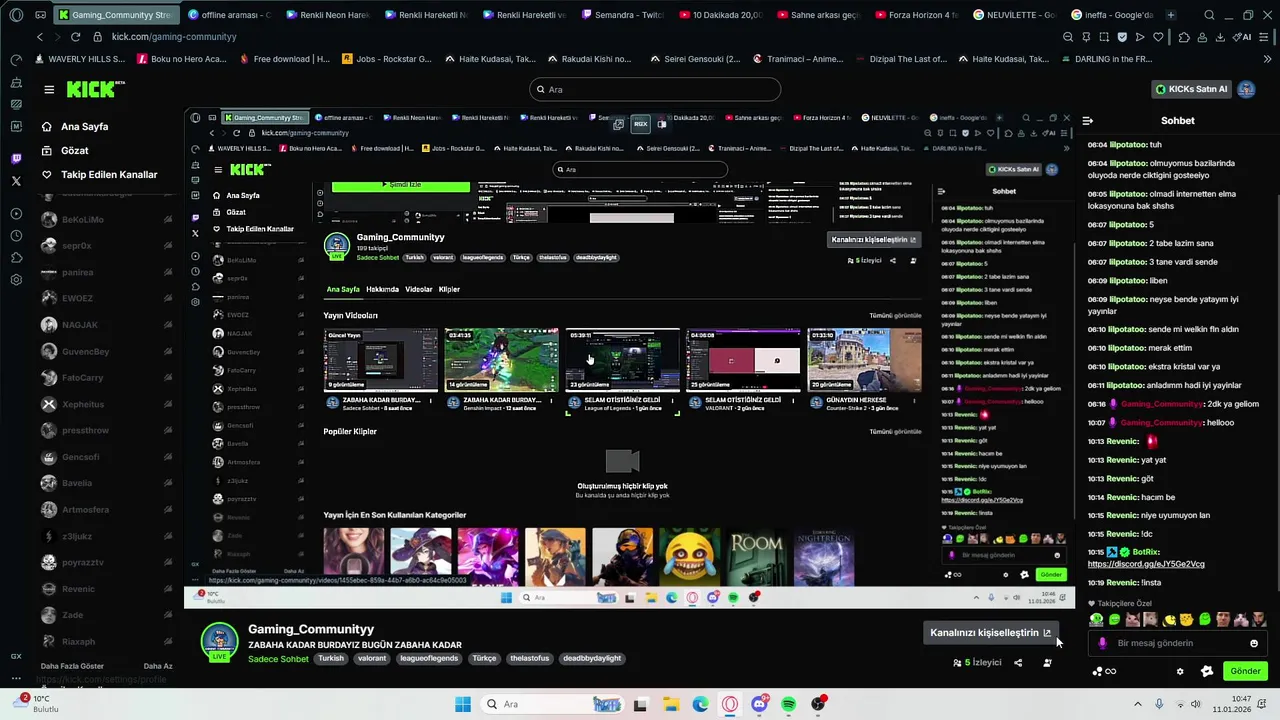Open Twitch in the Opera sidebar

point(16,159)
